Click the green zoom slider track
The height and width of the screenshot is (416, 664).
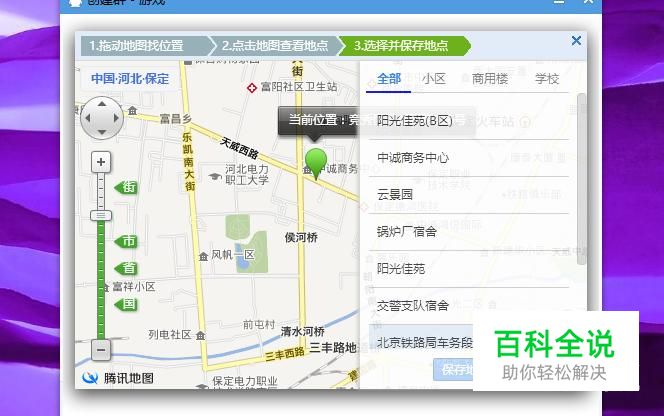click(x=101, y=280)
